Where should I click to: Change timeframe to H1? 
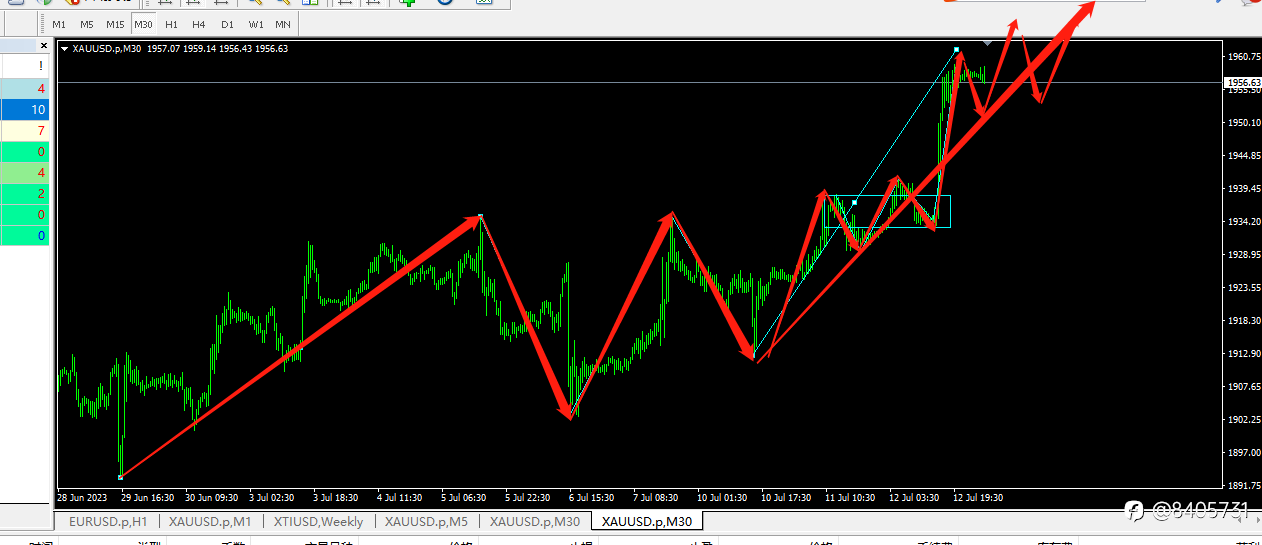click(171, 24)
